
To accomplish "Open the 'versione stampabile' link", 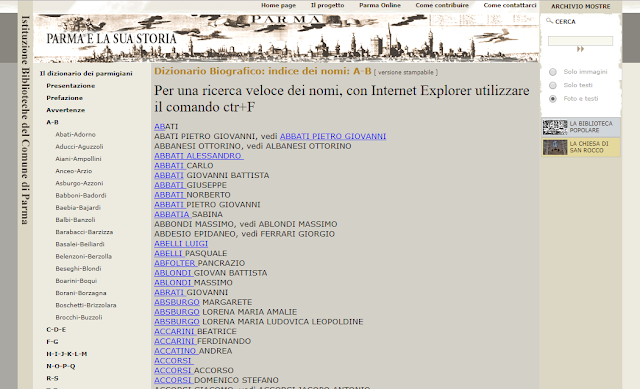I will tap(406, 72).
